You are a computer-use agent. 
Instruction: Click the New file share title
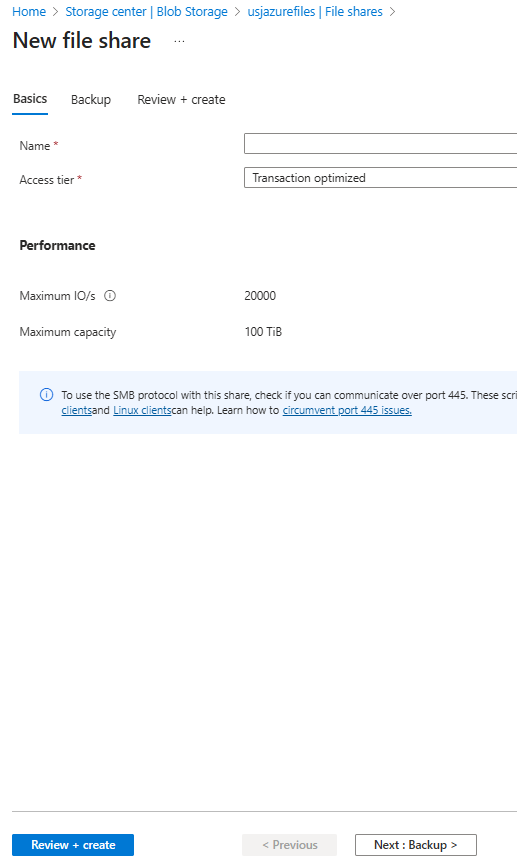pos(82,41)
